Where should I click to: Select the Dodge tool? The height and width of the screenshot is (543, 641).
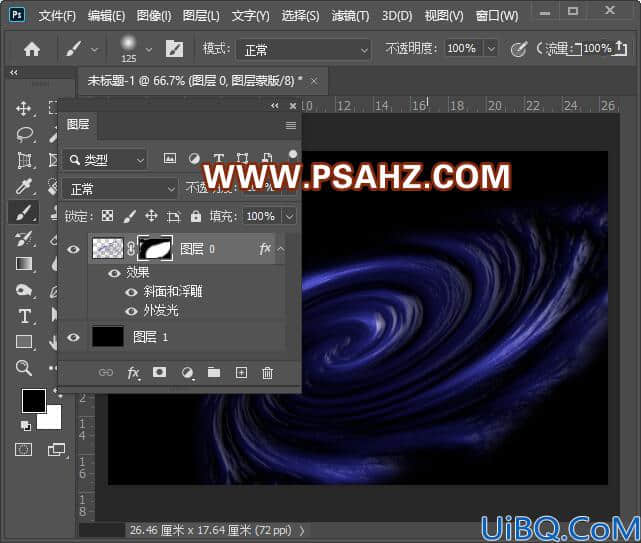point(24,290)
